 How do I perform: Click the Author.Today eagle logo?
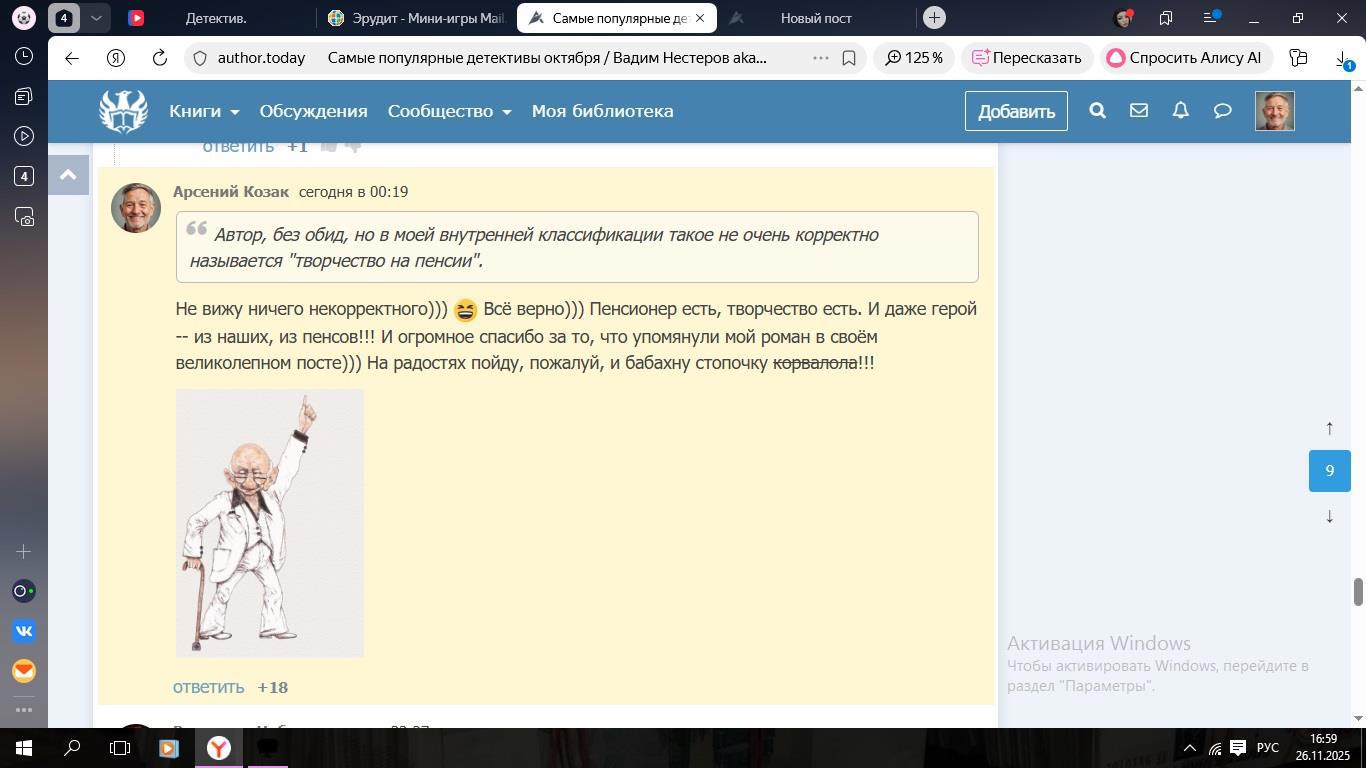123,111
